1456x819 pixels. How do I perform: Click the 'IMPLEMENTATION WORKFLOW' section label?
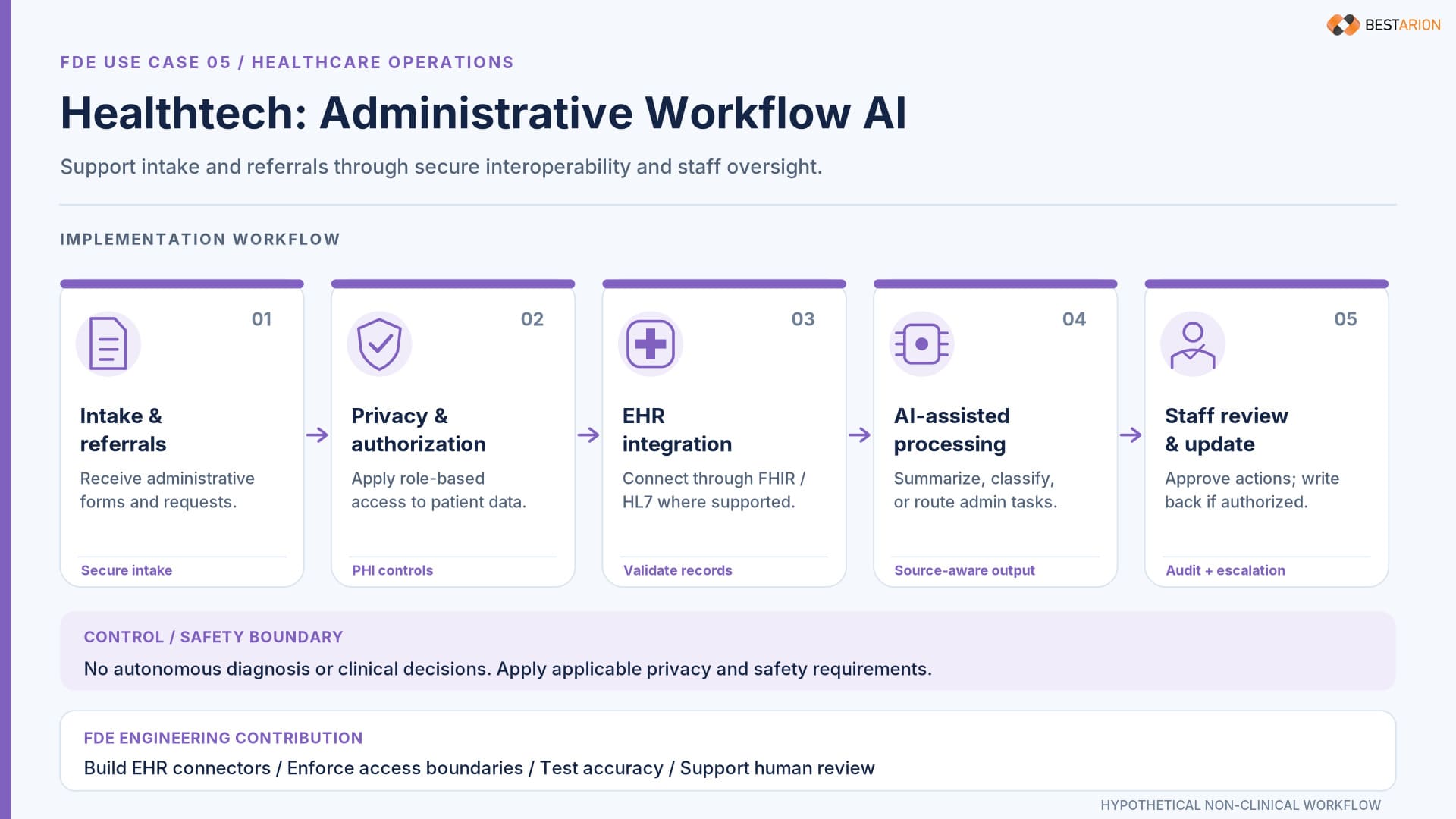(x=199, y=240)
